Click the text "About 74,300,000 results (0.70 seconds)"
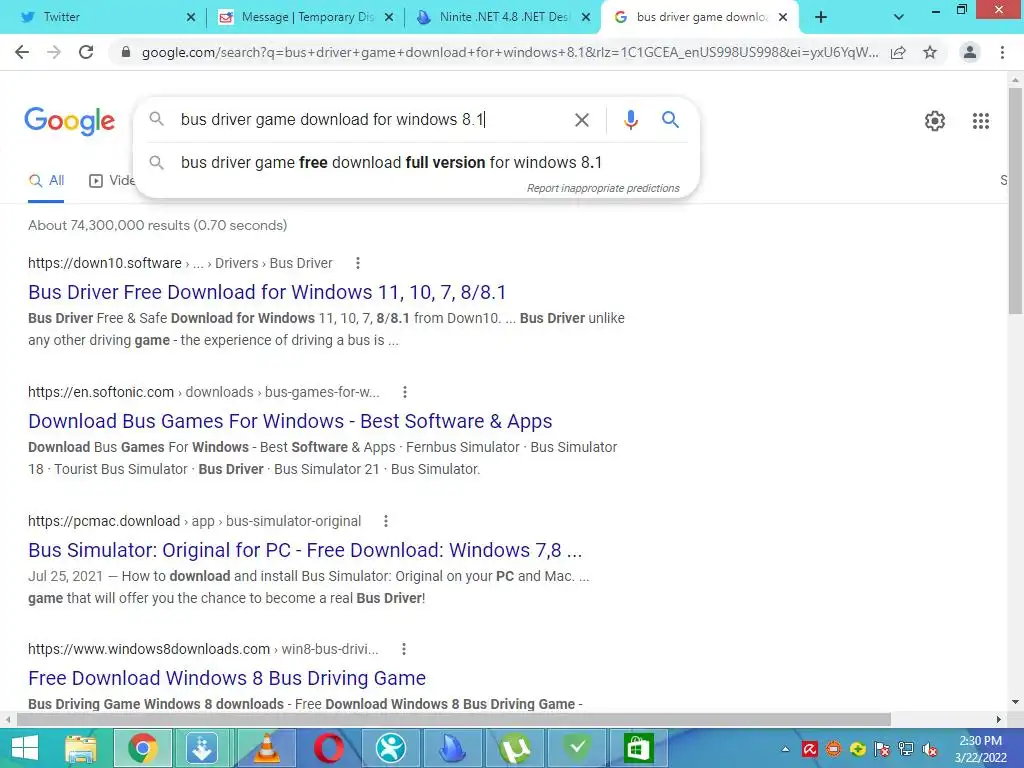 [x=157, y=225]
